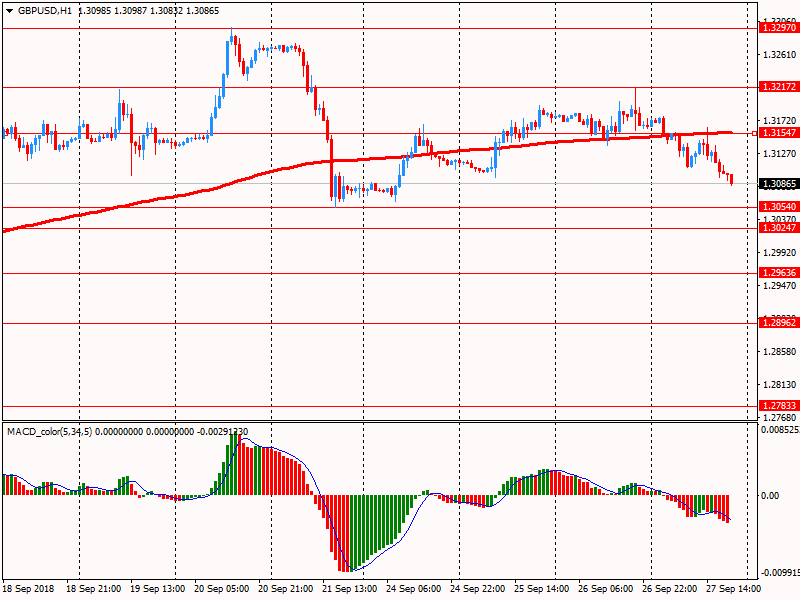Image resolution: width=800 pixels, height=600 pixels.
Task: Click the 1.32172 red price level label
Action: [x=778, y=88]
